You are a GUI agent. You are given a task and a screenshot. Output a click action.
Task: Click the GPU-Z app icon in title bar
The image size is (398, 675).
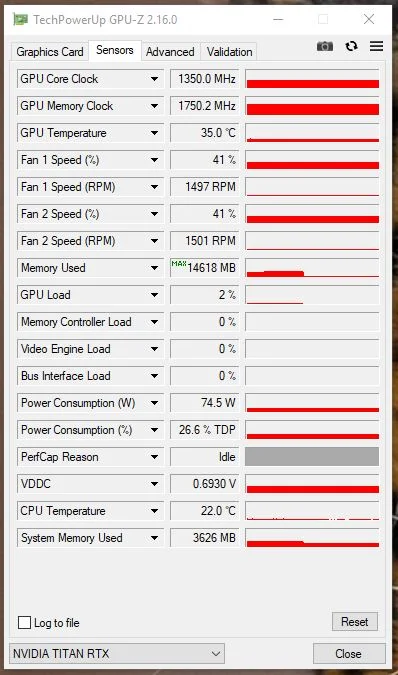20,19
